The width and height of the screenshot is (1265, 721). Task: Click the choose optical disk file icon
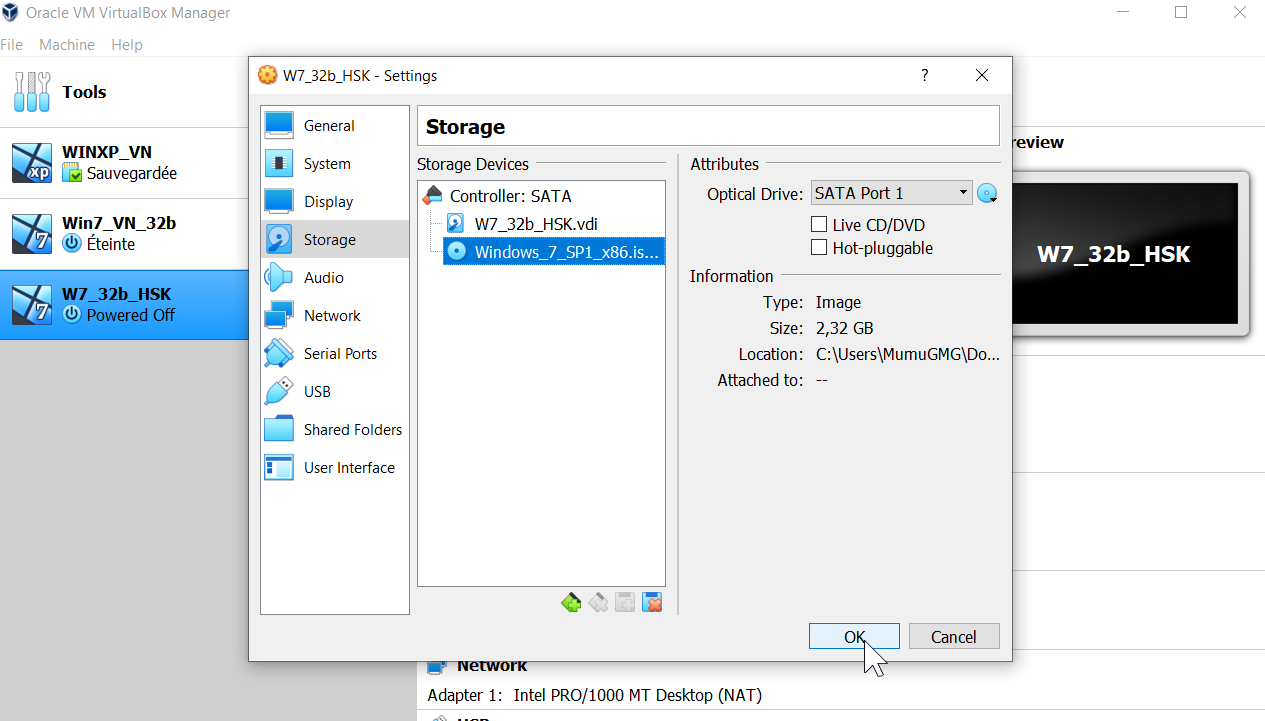[988, 194]
